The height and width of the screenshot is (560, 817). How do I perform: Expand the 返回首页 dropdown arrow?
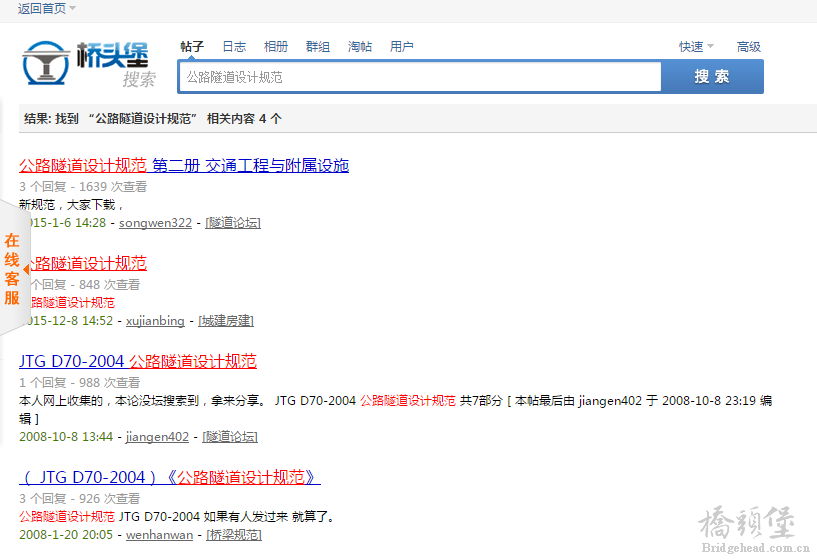pos(72,9)
